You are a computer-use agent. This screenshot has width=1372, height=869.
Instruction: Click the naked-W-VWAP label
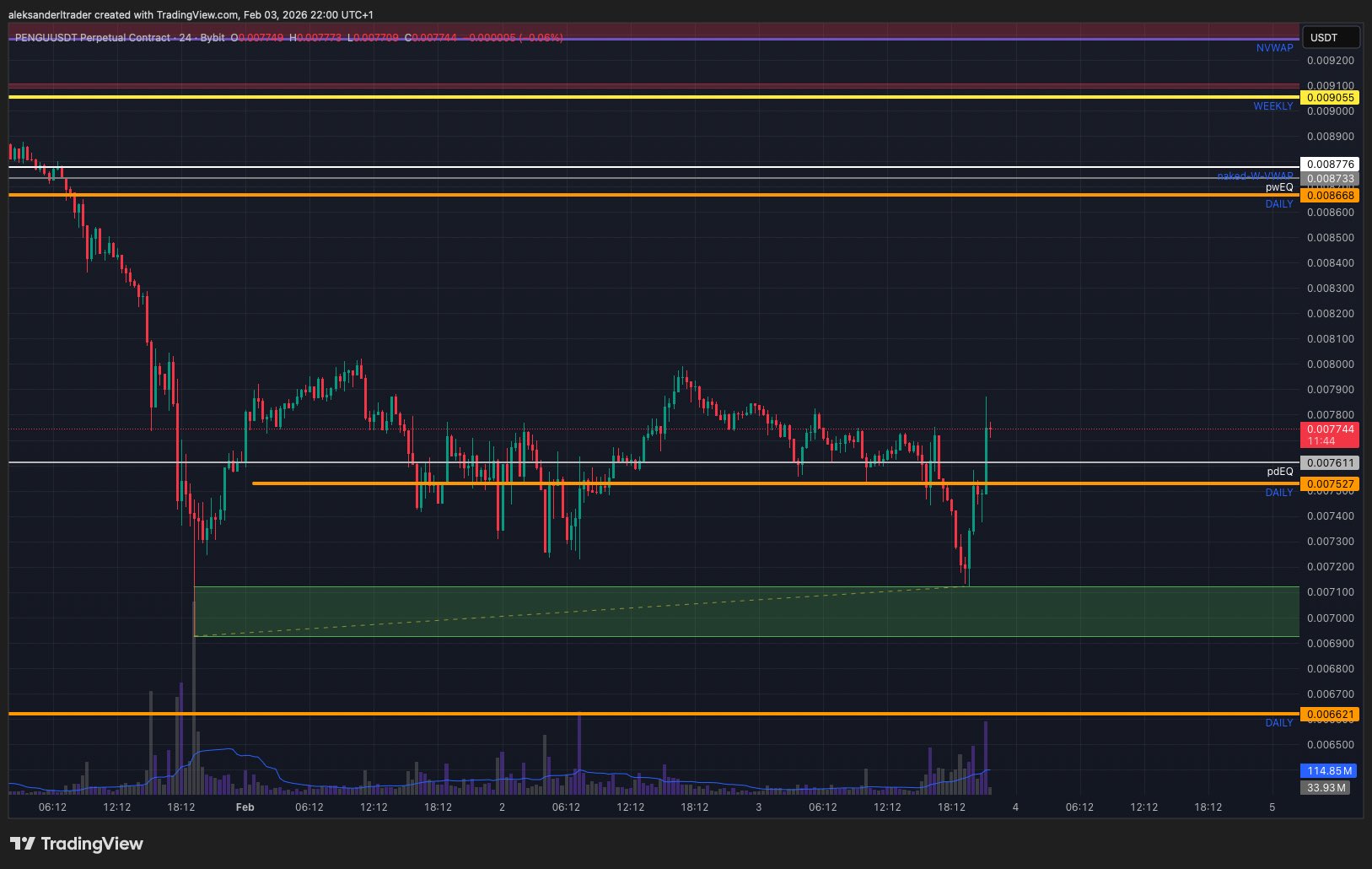[x=1255, y=176]
